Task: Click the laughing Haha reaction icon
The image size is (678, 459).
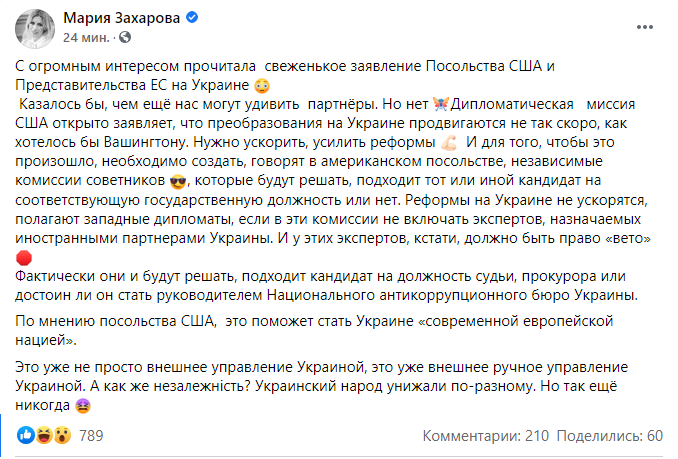Action: point(44,435)
